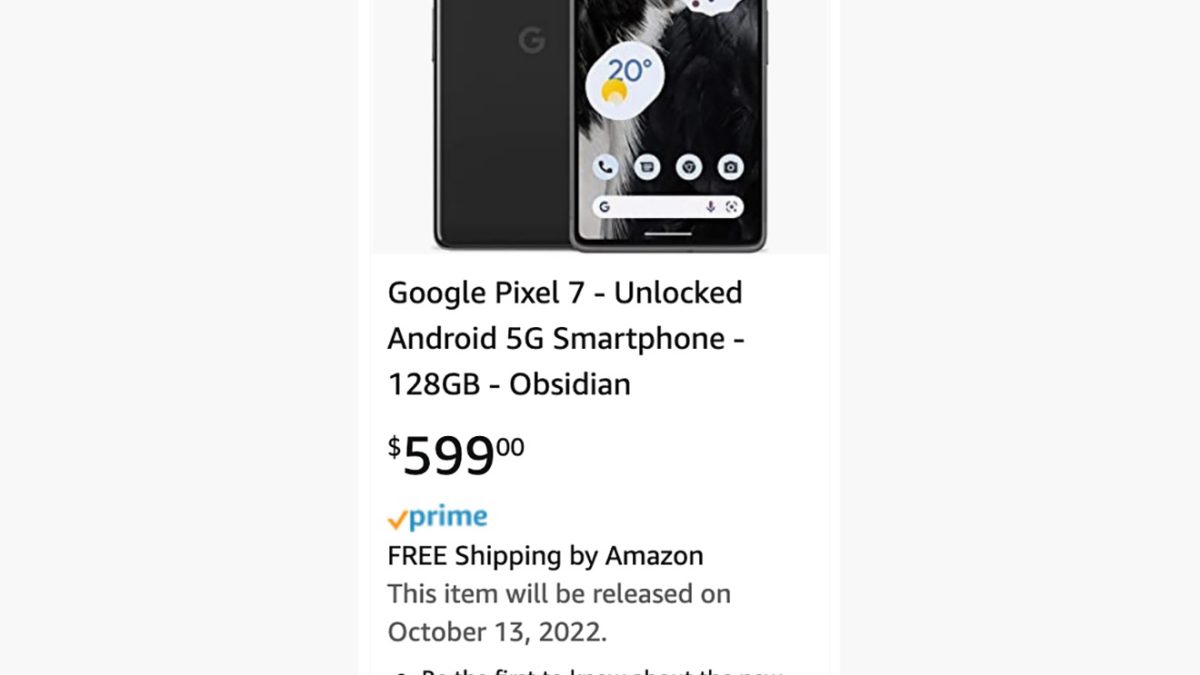Open the Camera app icon
The width and height of the screenshot is (1200, 675).
(x=731, y=167)
